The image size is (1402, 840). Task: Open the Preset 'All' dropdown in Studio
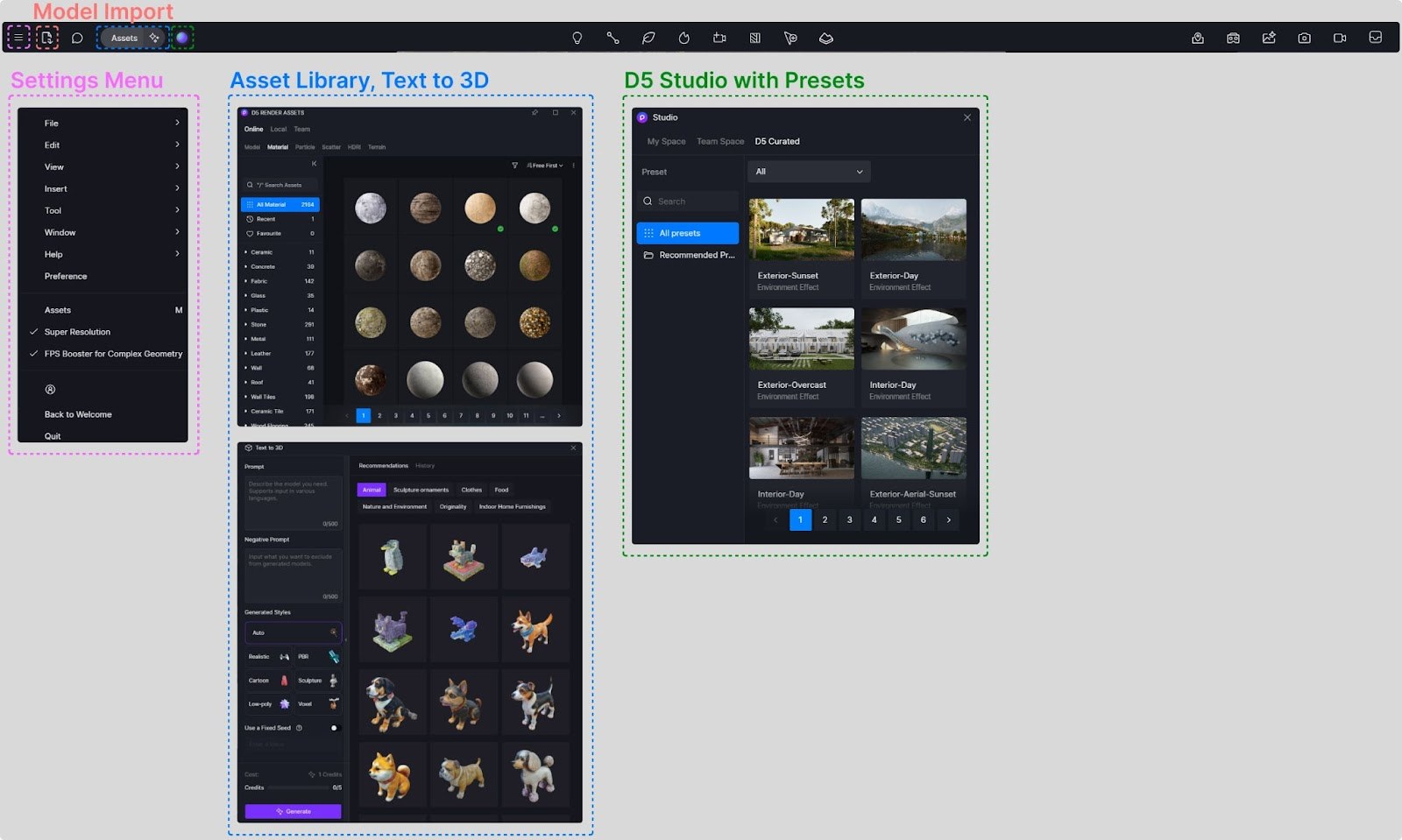click(x=809, y=172)
